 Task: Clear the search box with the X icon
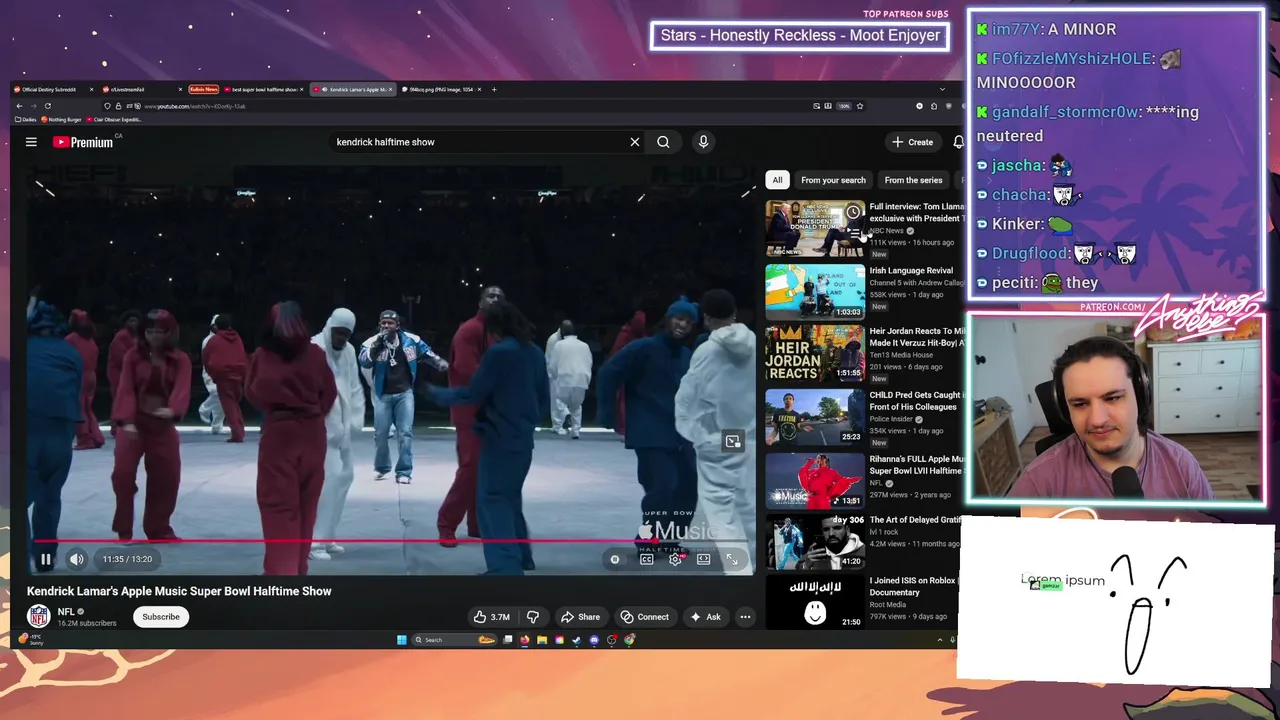(x=634, y=142)
